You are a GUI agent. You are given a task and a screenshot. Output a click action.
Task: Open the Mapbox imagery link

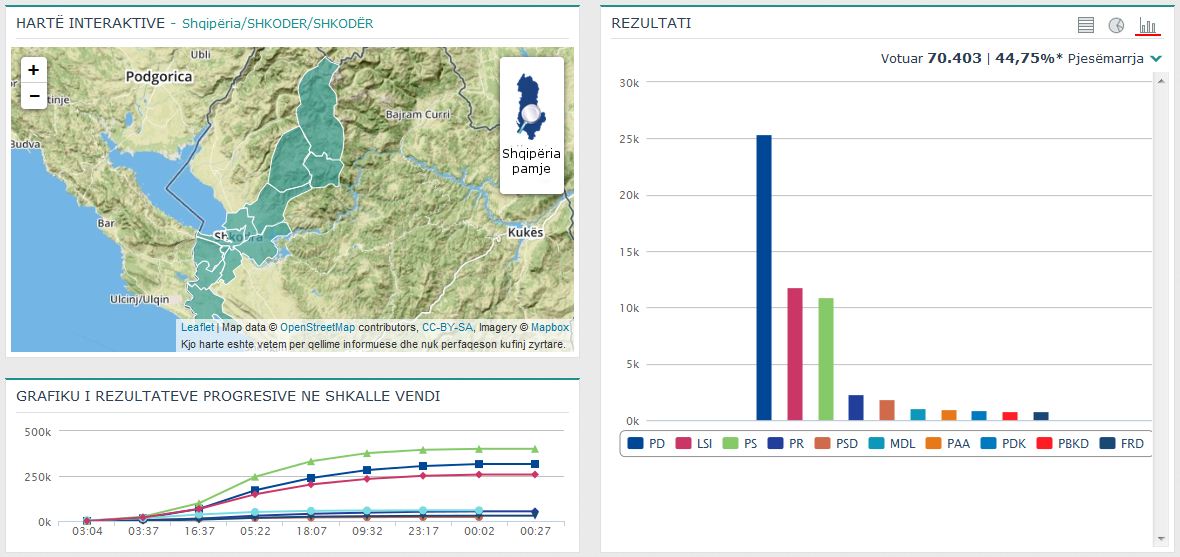point(549,327)
